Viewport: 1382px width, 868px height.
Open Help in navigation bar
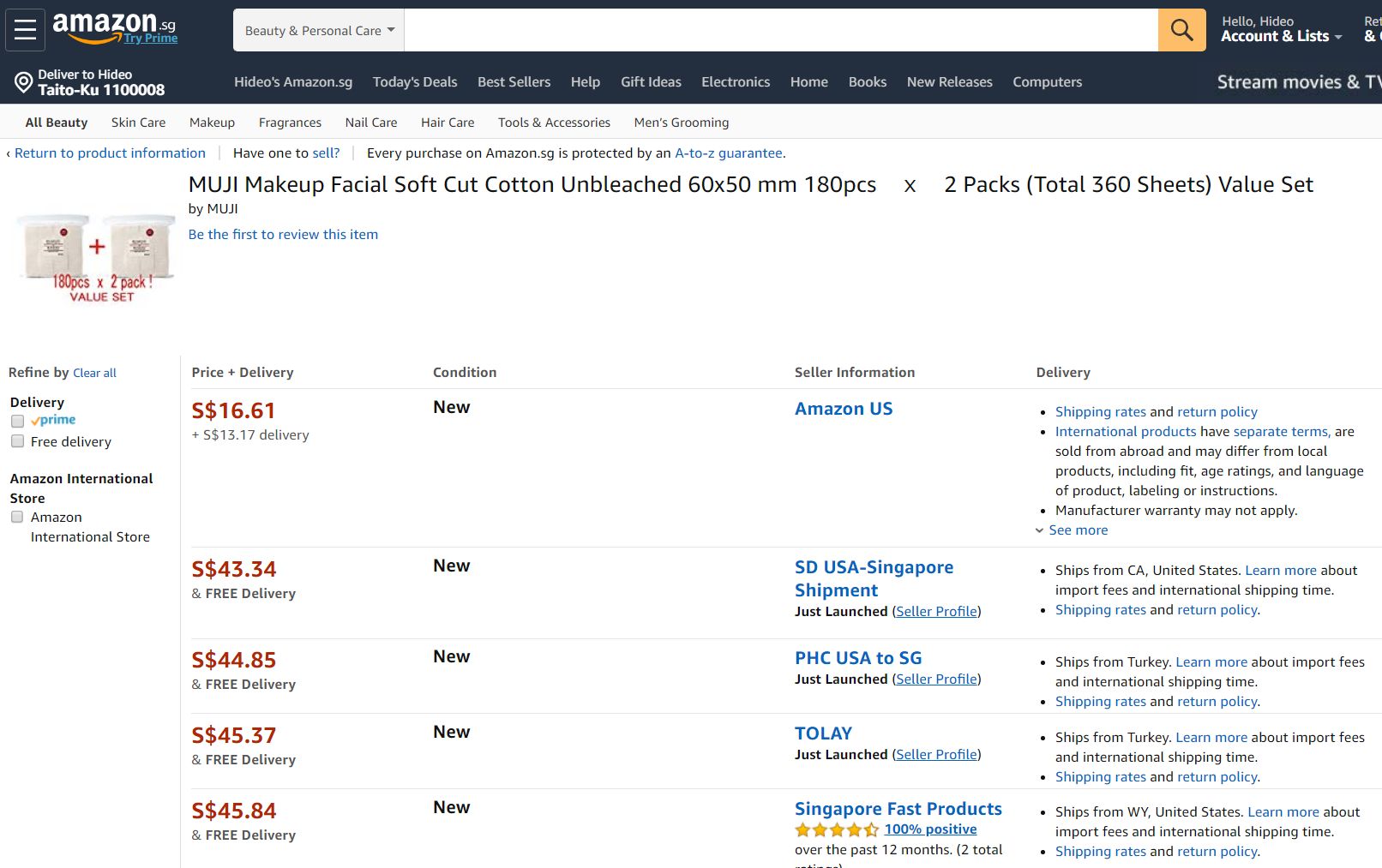(586, 82)
